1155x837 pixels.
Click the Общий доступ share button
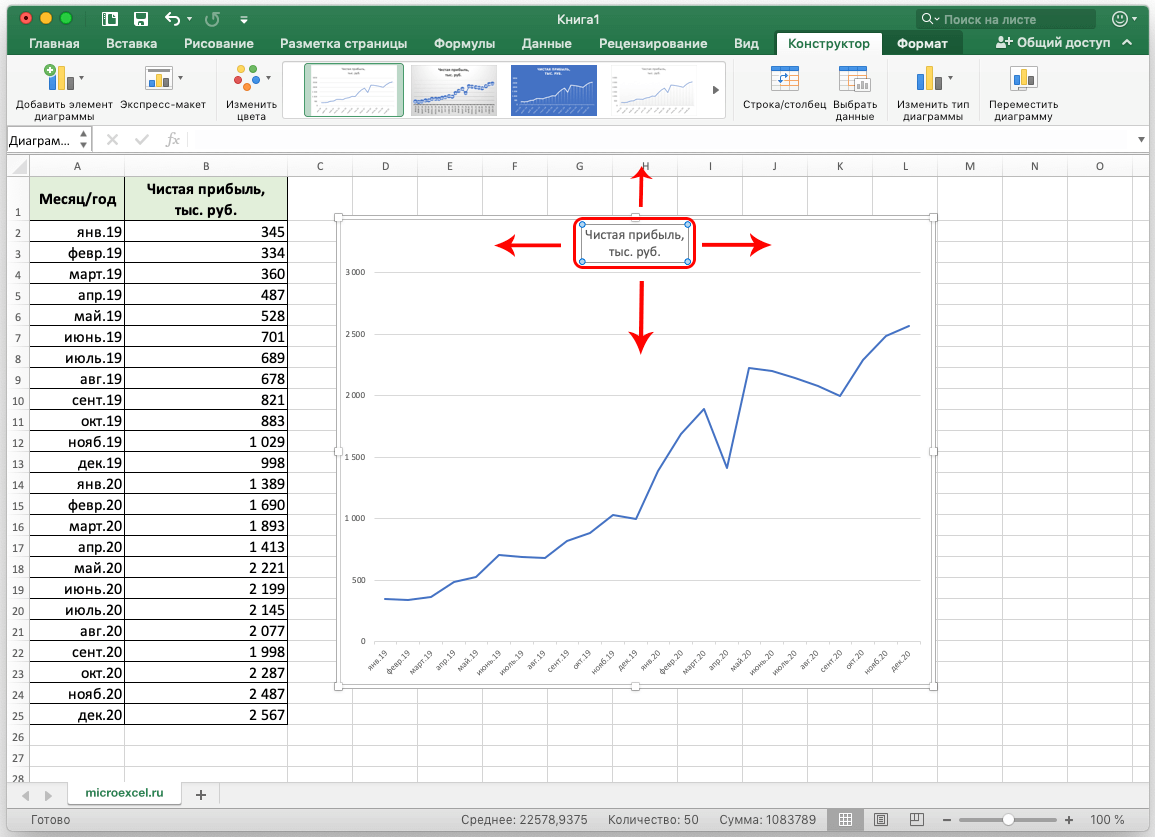(x=1053, y=43)
